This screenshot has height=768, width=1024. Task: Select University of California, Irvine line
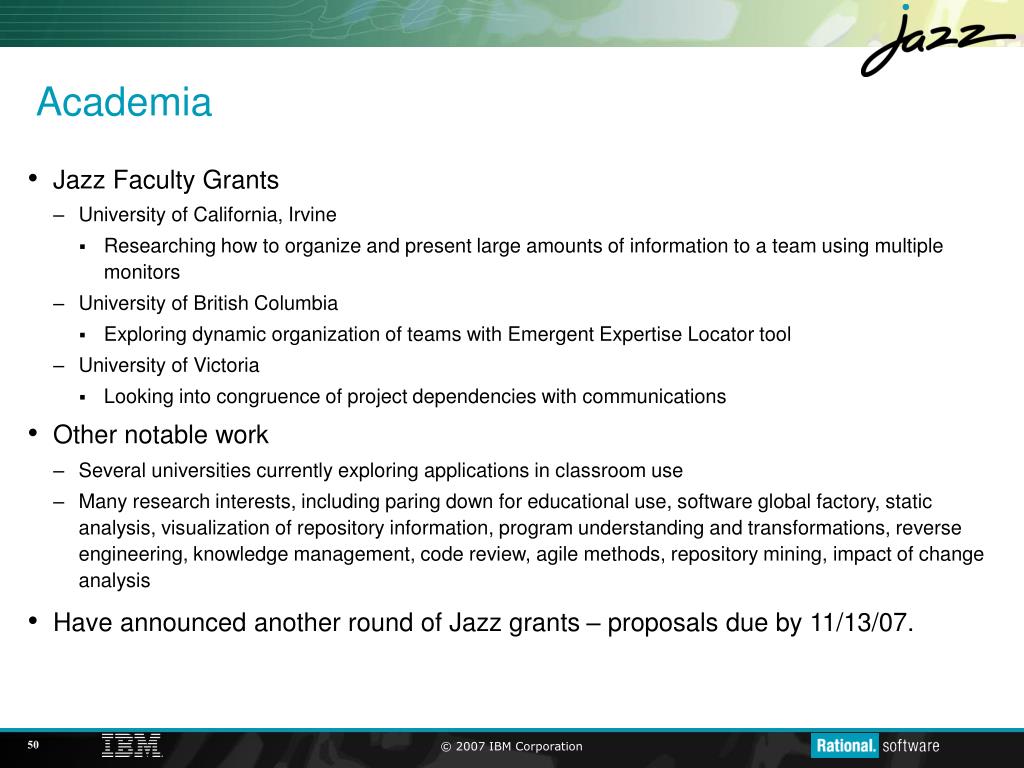208,215
